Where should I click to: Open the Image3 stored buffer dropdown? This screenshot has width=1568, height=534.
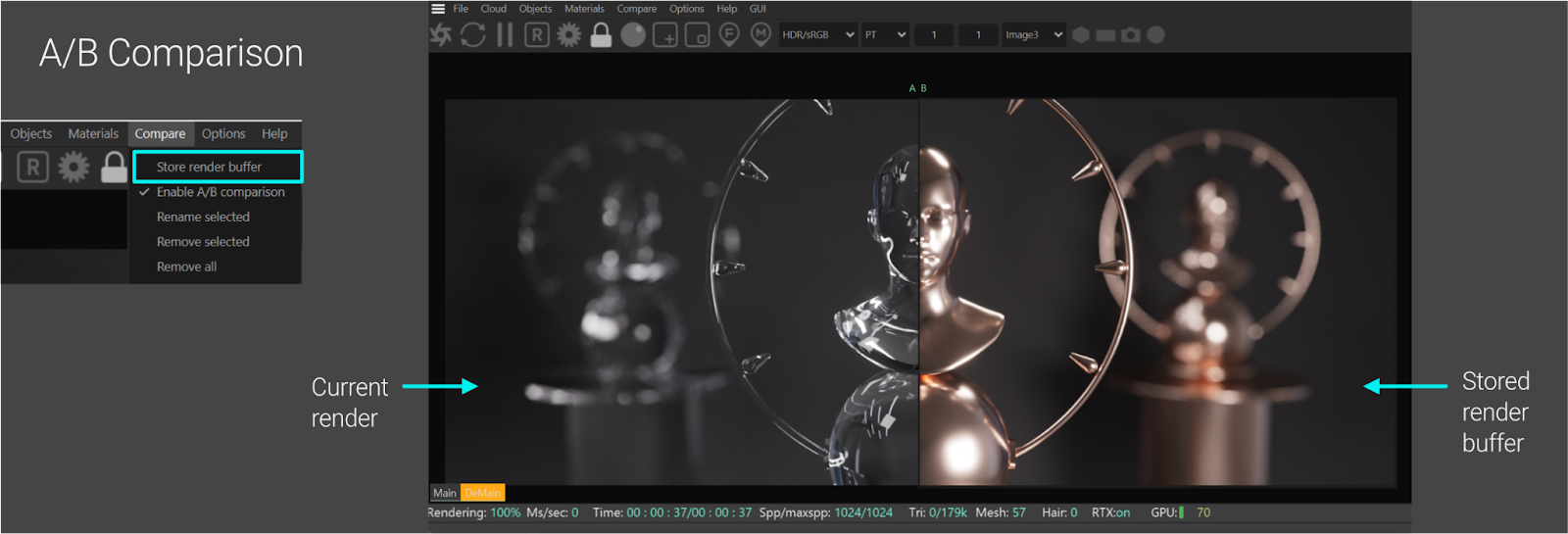[x=1033, y=35]
